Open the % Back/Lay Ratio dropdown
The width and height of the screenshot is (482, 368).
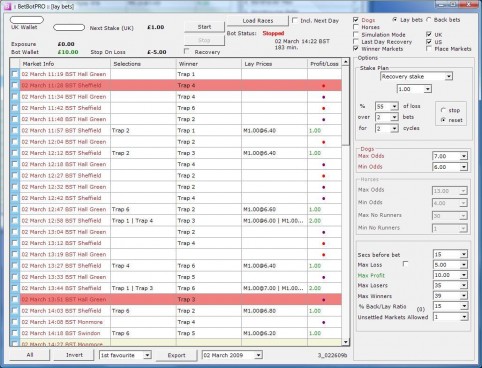(x=464, y=306)
